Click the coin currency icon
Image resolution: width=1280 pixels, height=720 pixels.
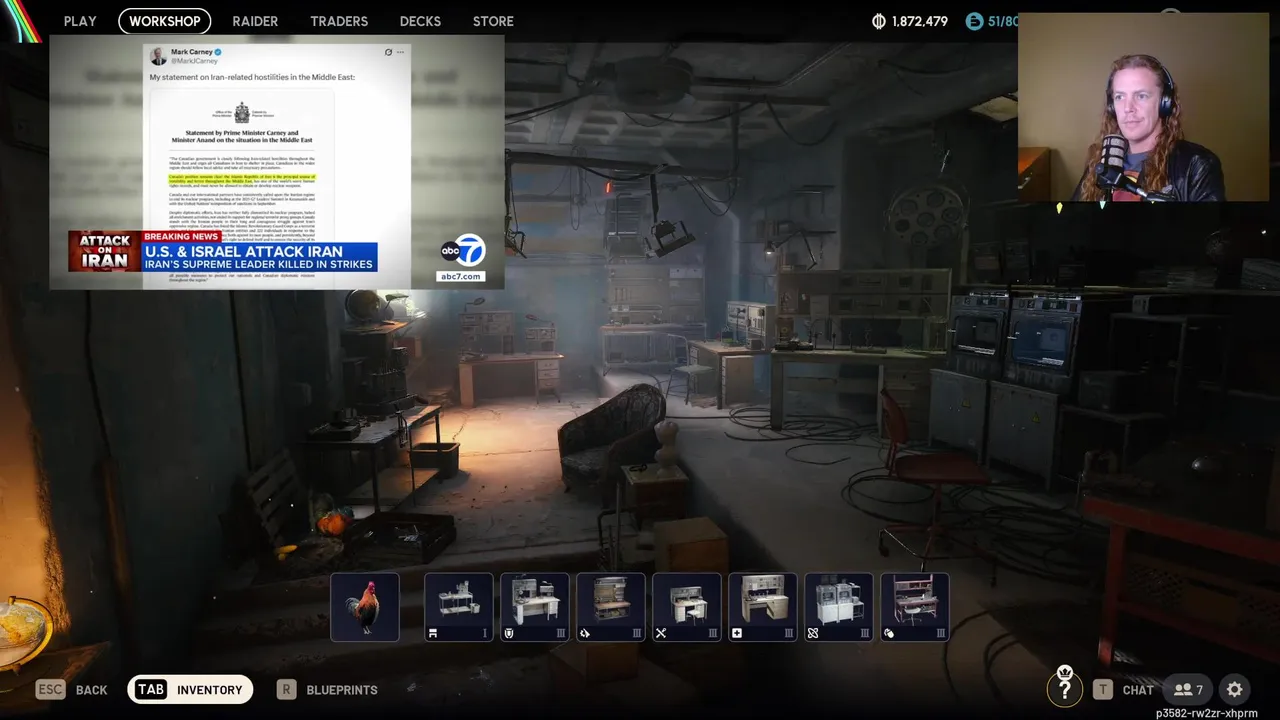[880, 21]
